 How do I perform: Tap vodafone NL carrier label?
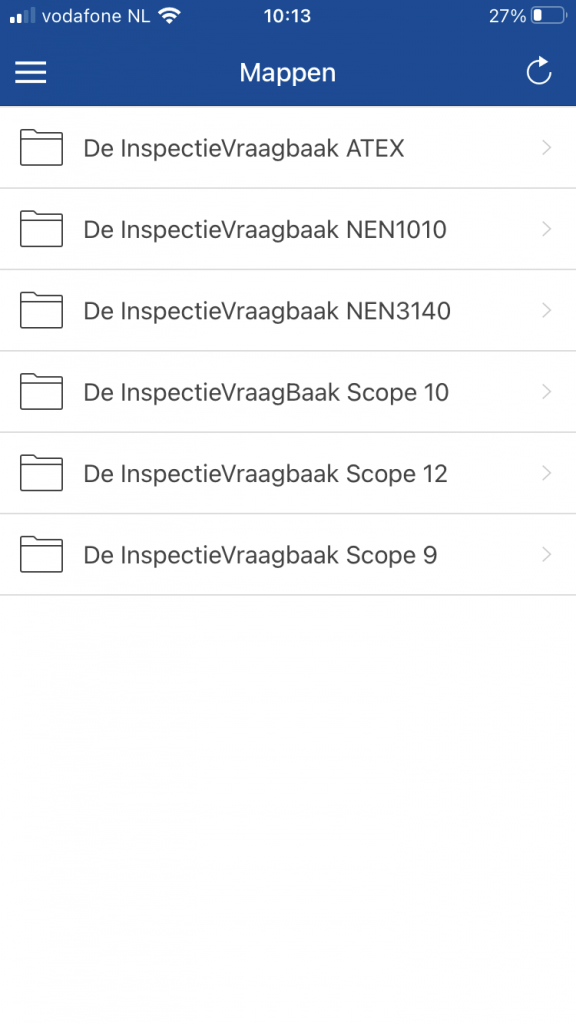[100, 15]
